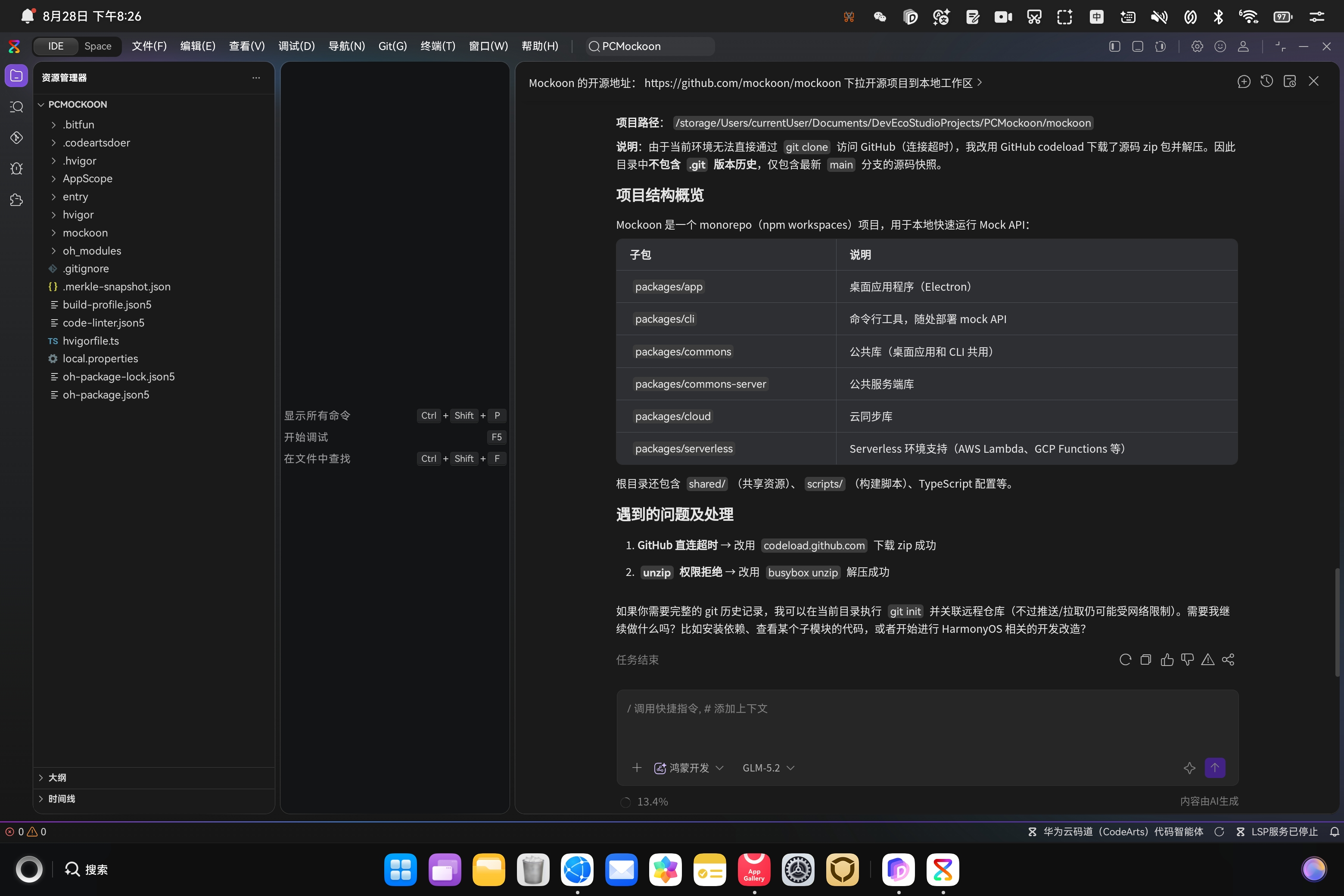Viewport: 1344px width, 896px height.
Task: Open the notifications bell in status bar
Action: pos(1334,831)
